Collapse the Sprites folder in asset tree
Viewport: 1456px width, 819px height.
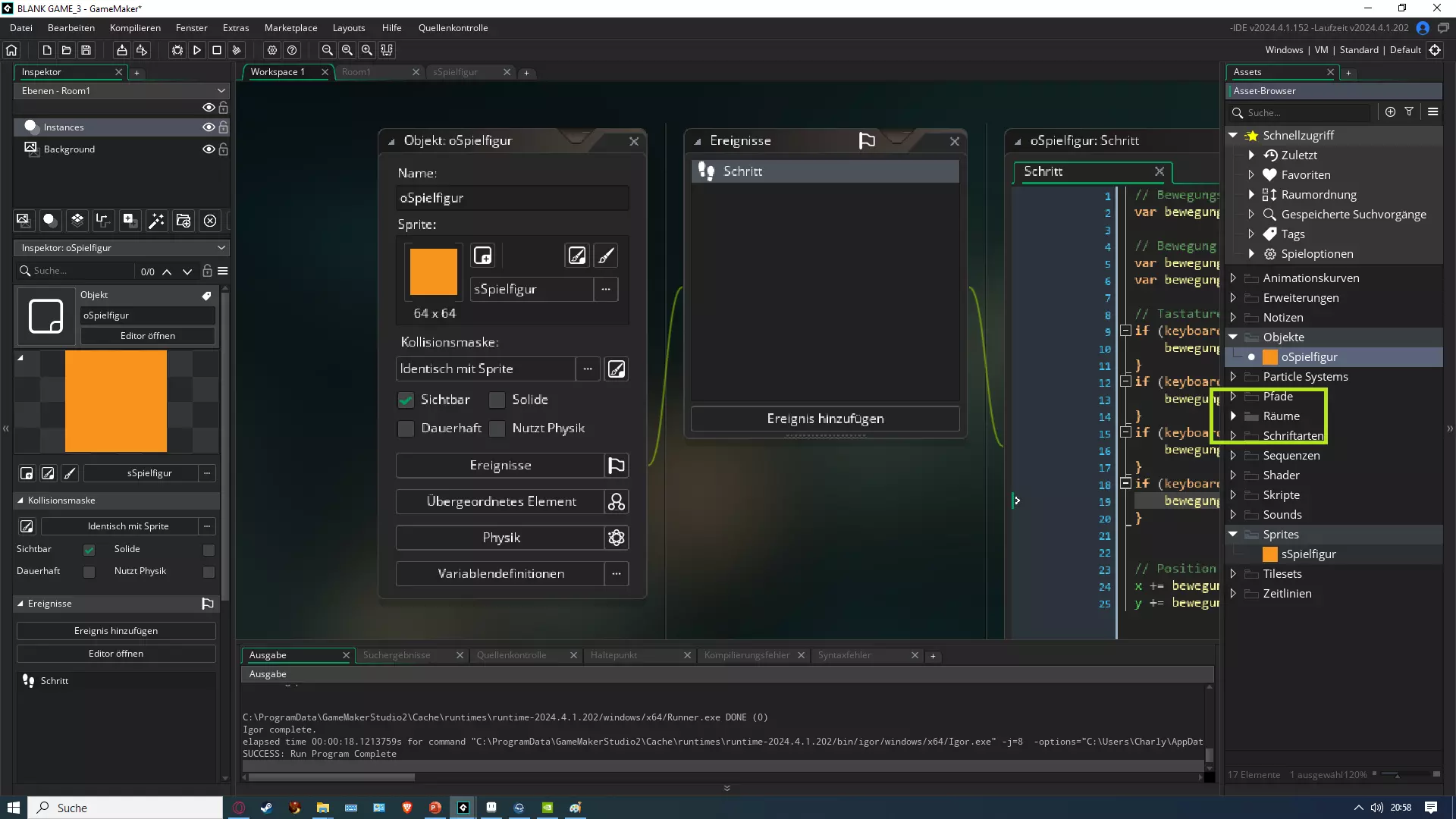pos(1233,535)
